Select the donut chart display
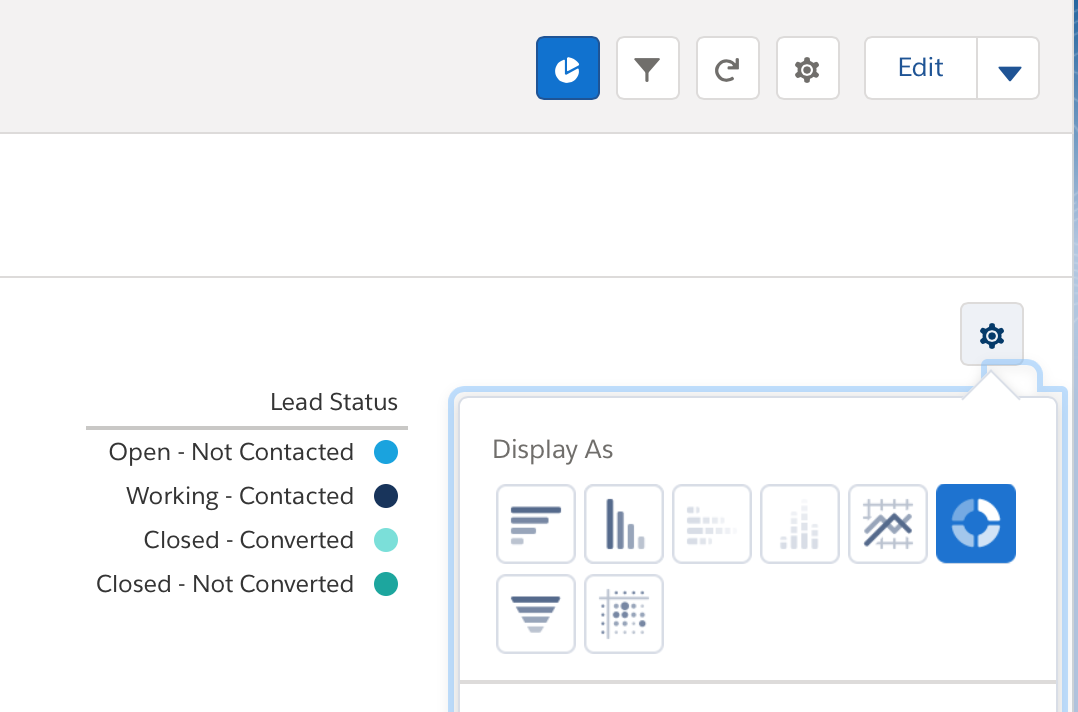The width and height of the screenshot is (1078, 712). [976, 524]
